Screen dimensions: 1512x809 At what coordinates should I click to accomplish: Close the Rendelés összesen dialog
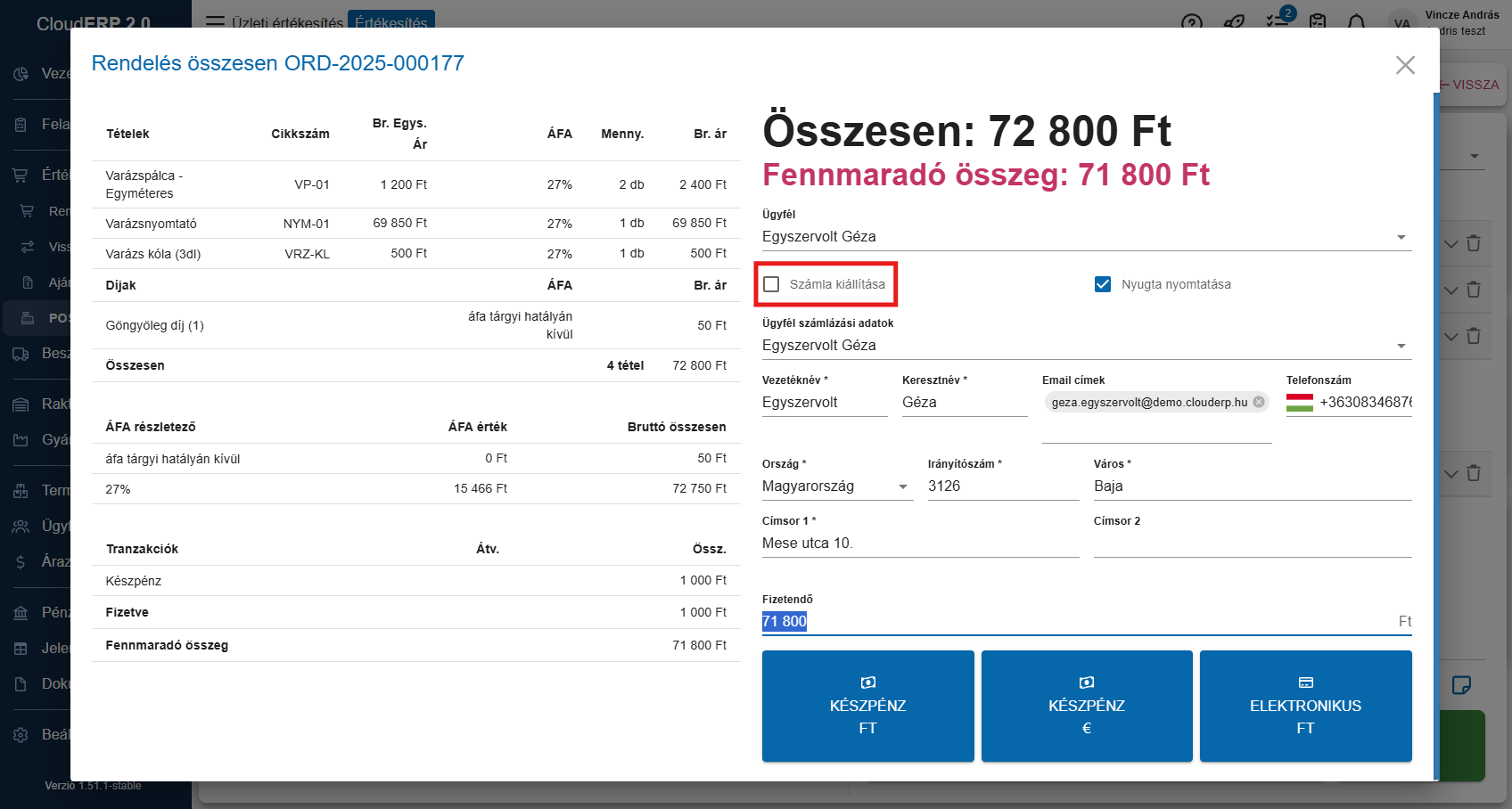coord(1405,65)
